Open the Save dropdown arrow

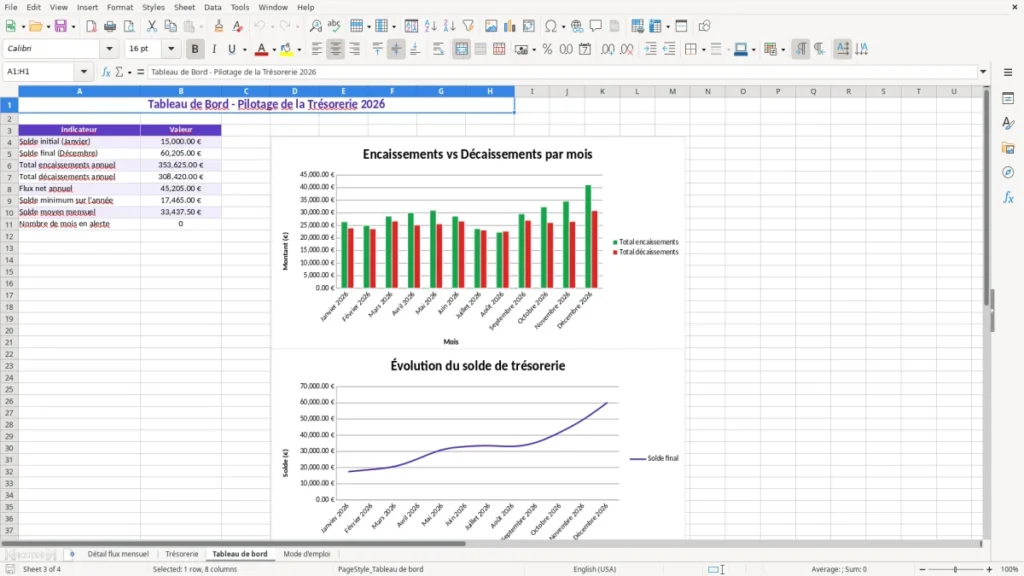click(x=73, y=27)
